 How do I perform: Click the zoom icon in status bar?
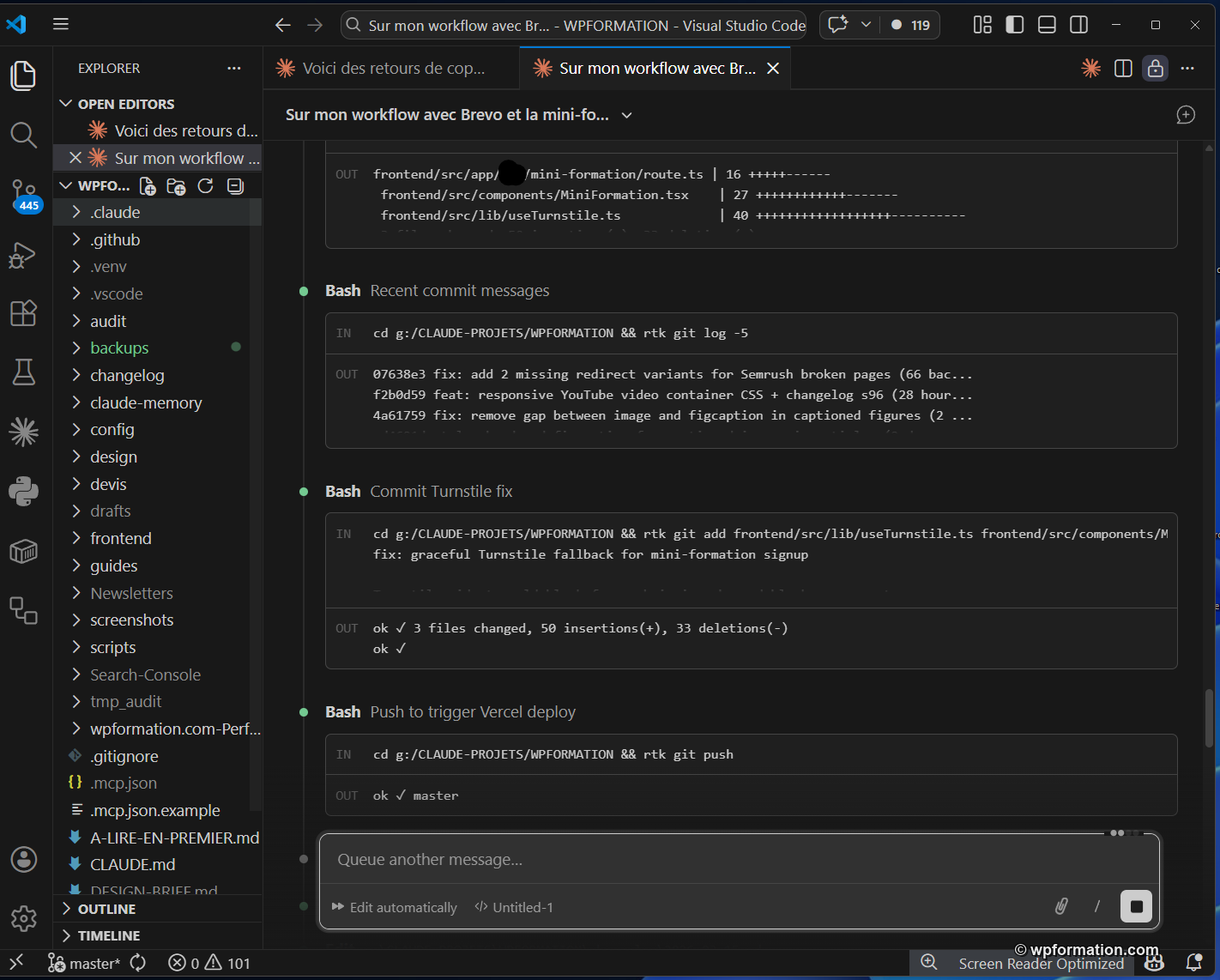(928, 963)
